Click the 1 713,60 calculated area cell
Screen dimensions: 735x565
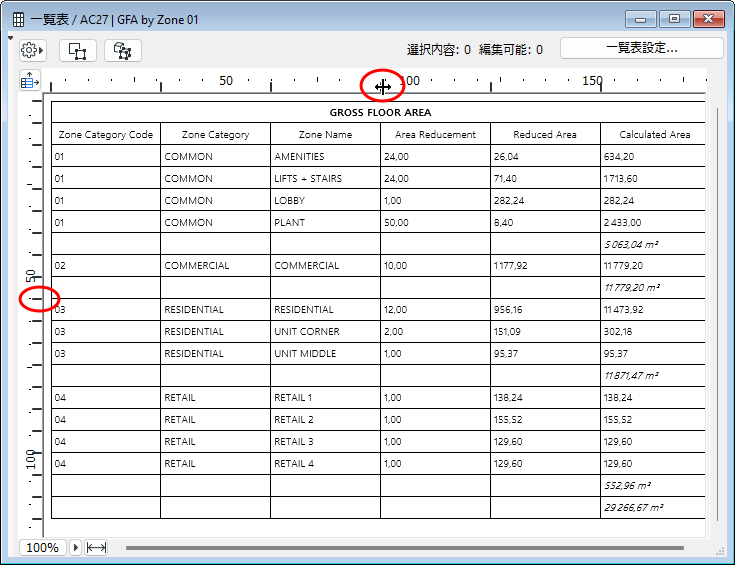pyautogui.click(x=653, y=178)
